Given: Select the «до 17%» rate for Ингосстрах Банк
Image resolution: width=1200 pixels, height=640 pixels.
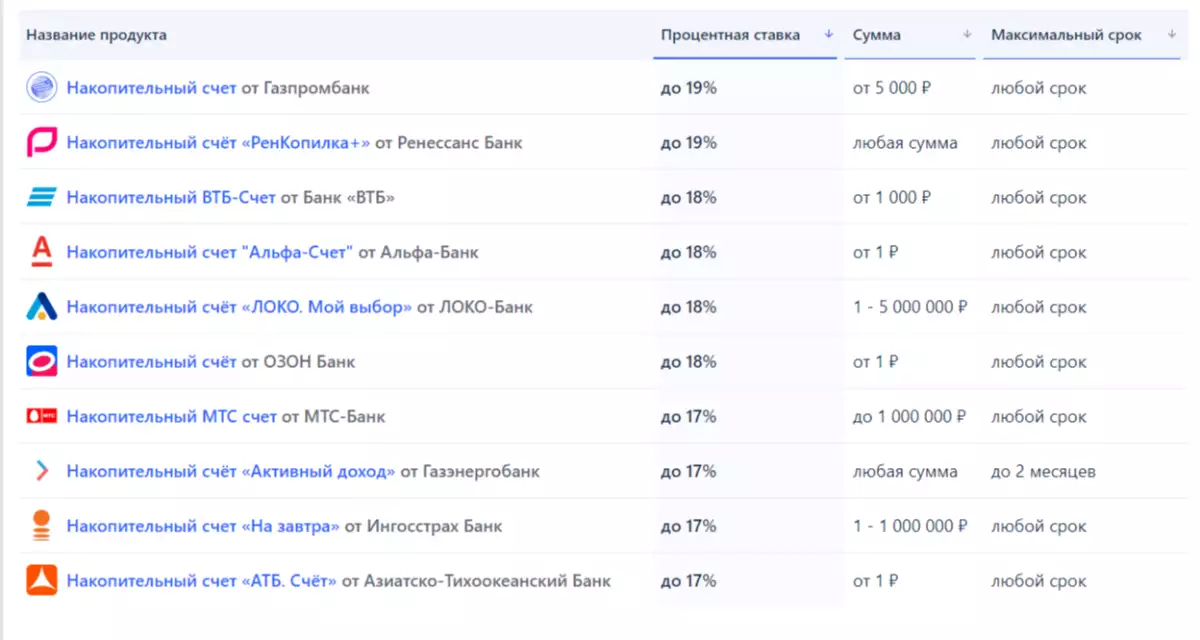Looking at the screenshot, I should click(689, 526).
